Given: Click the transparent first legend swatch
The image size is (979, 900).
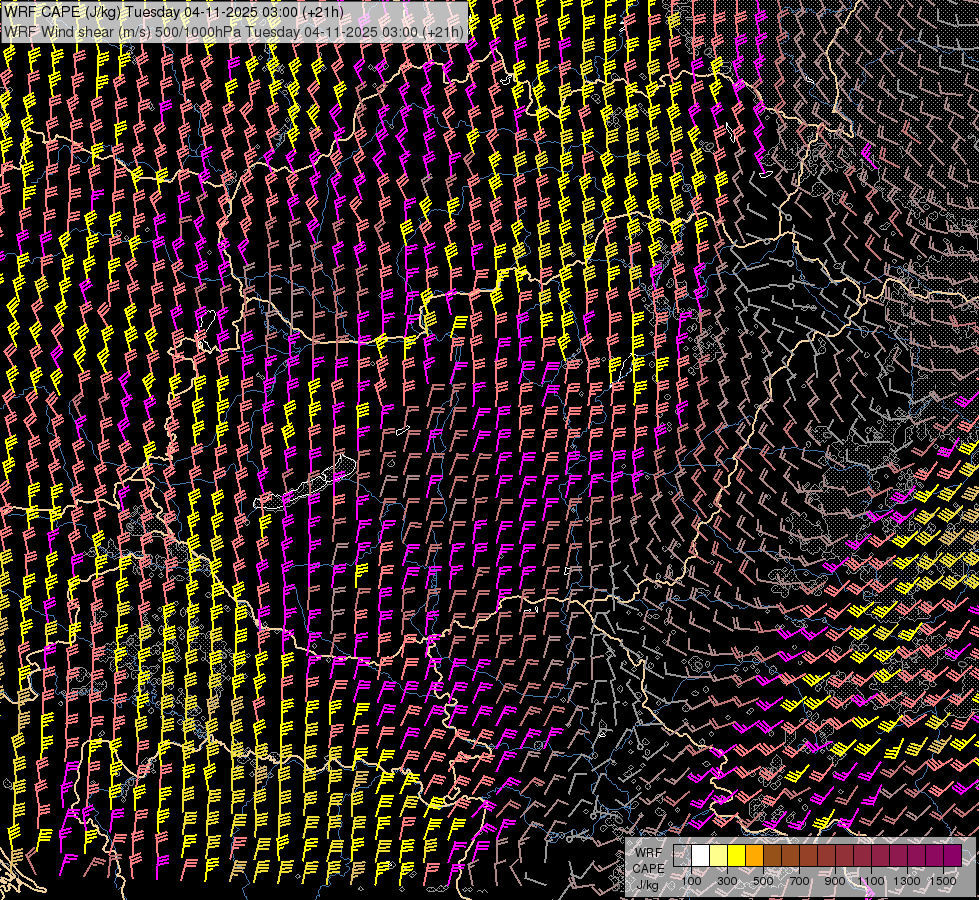Looking at the screenshot, I should [682, 855].
